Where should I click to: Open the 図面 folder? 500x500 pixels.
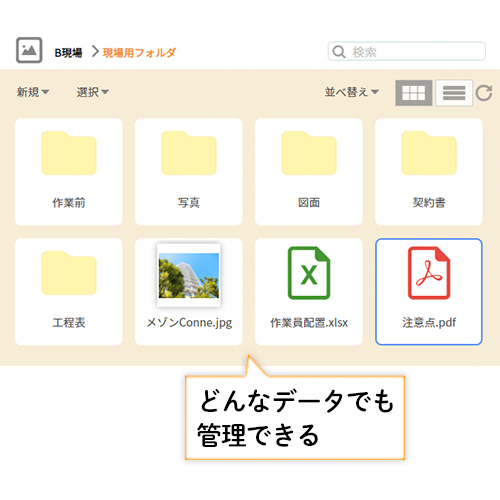click(x=309, y=172)
